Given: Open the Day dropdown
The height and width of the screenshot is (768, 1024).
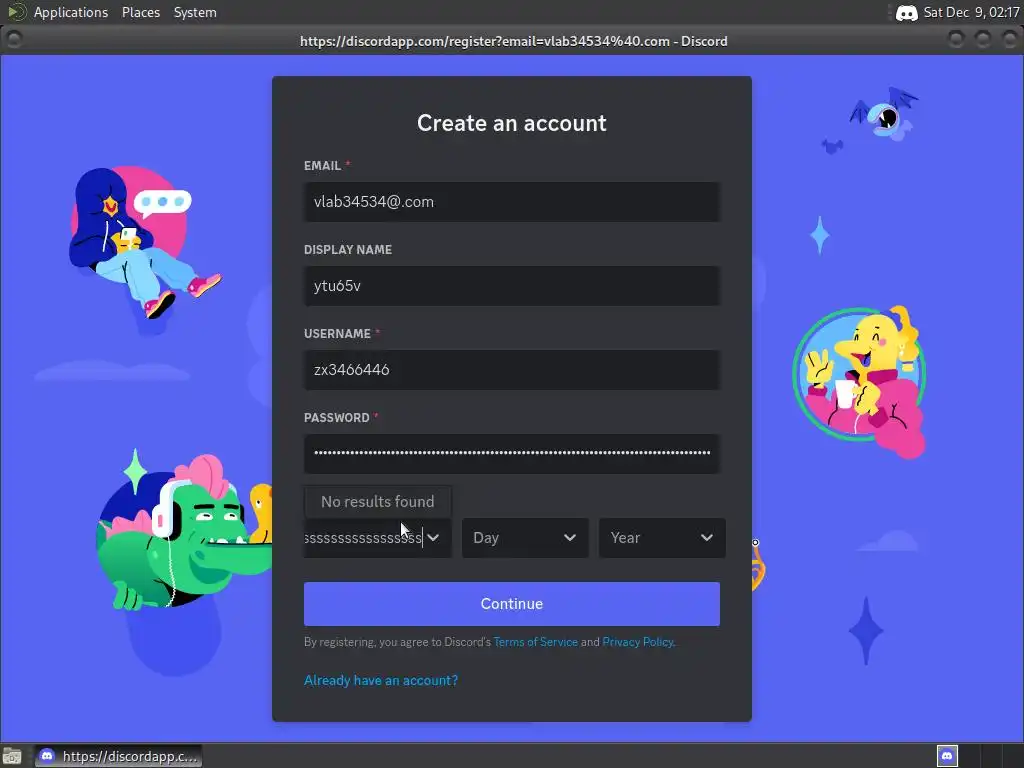Looking at the screenshot, I should point(525,538).
